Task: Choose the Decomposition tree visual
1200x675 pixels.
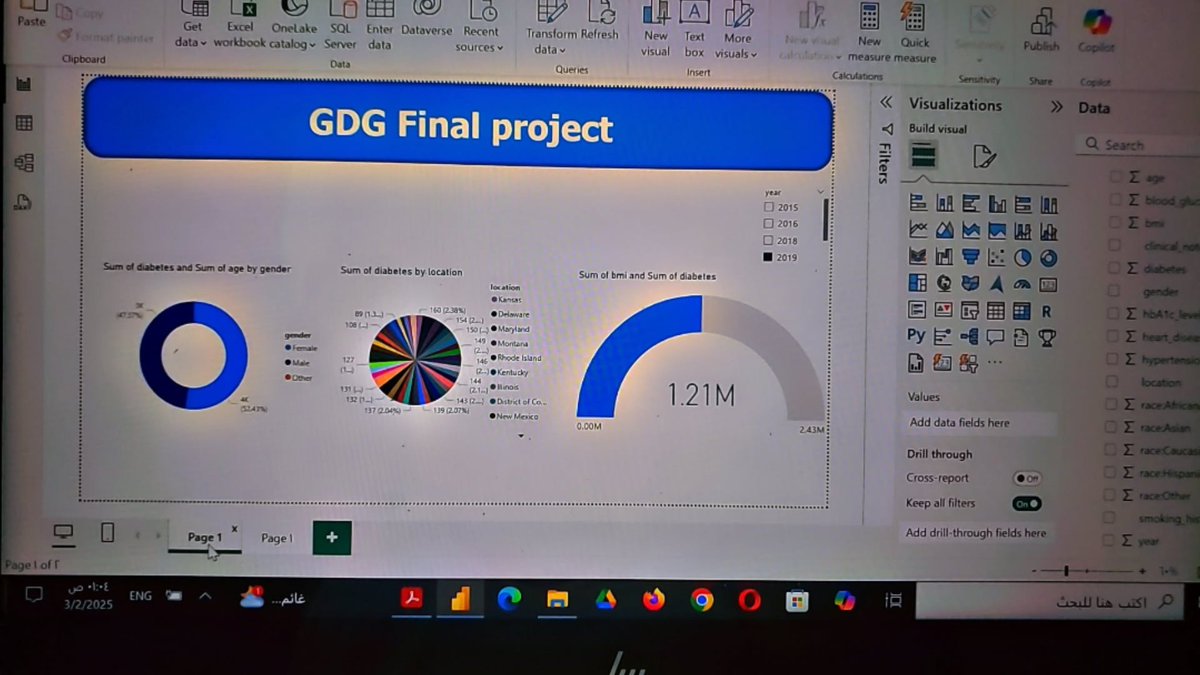Action: 971,337
